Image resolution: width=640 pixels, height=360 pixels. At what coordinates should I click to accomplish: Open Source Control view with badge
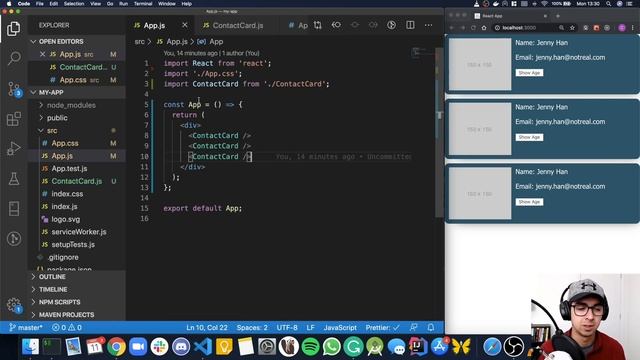(14, 89)
